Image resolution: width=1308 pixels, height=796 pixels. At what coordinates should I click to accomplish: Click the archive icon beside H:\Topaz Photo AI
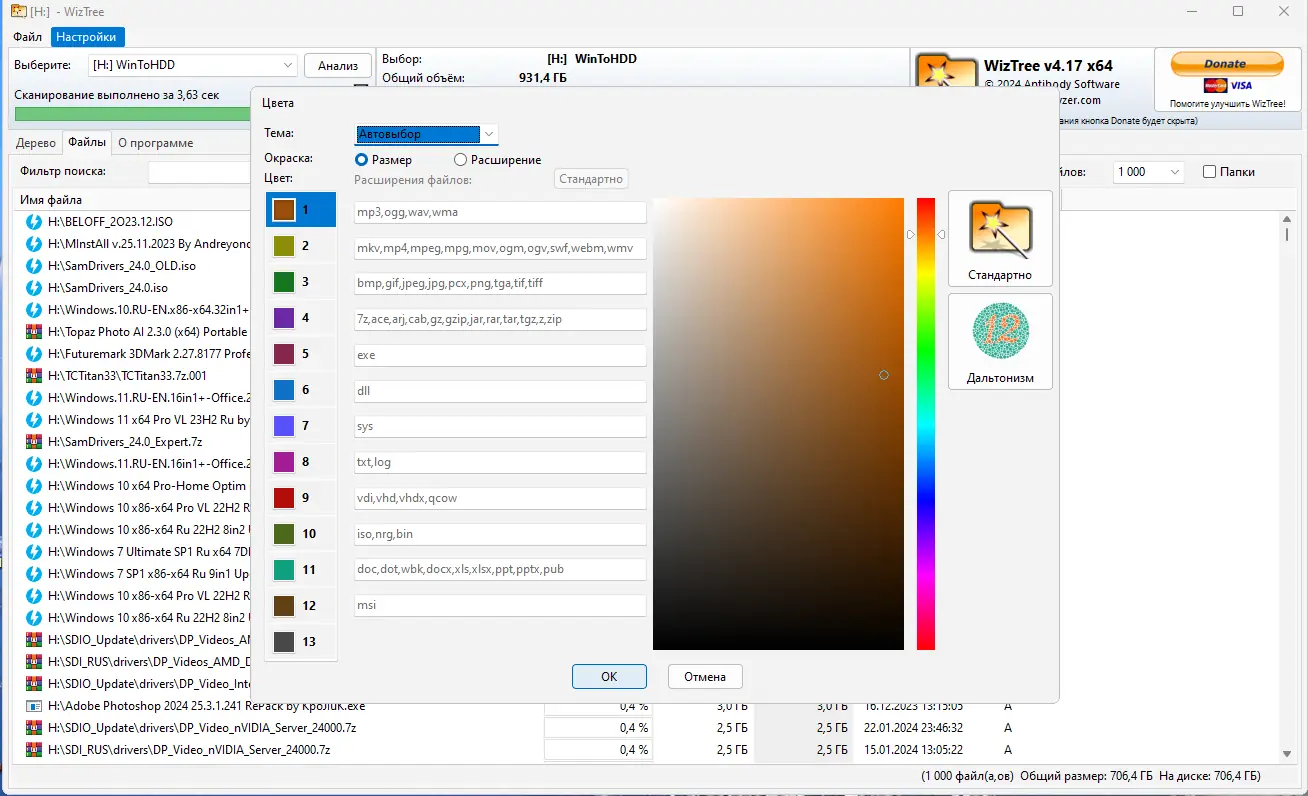(33, 332)
